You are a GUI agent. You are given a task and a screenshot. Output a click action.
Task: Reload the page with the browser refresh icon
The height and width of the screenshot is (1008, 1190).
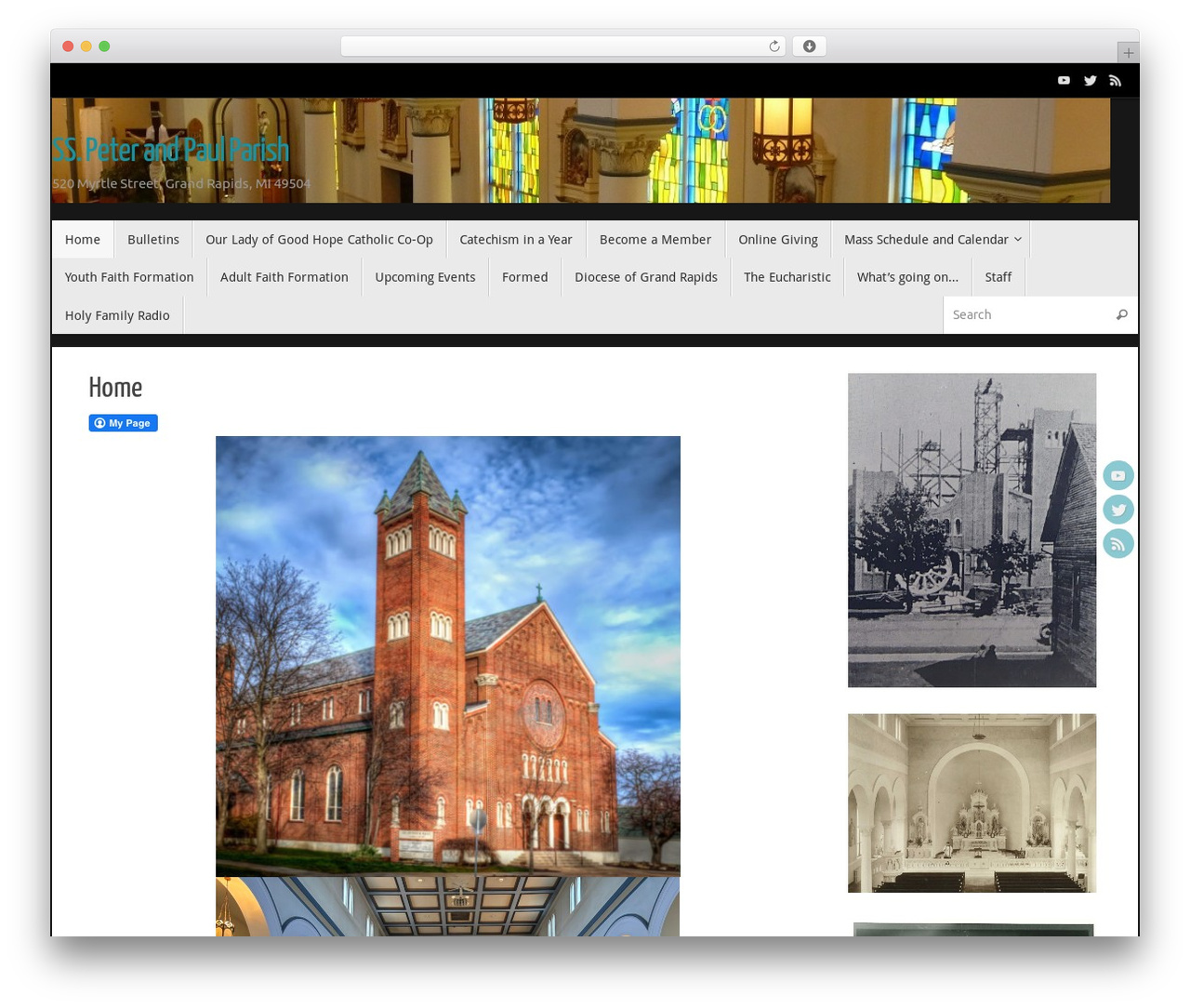(x=773, y=46)
